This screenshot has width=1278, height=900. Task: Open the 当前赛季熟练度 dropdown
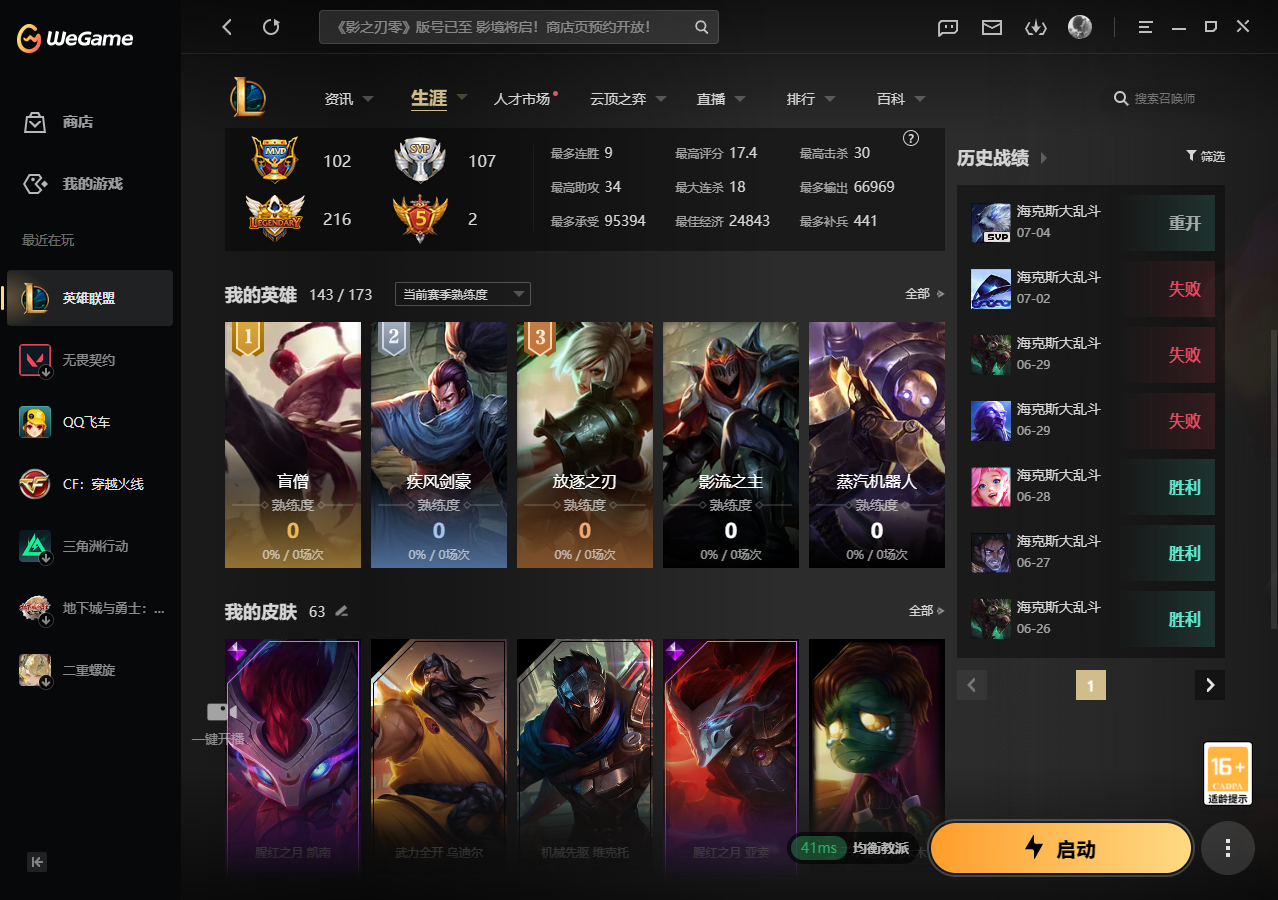point(463,294)
